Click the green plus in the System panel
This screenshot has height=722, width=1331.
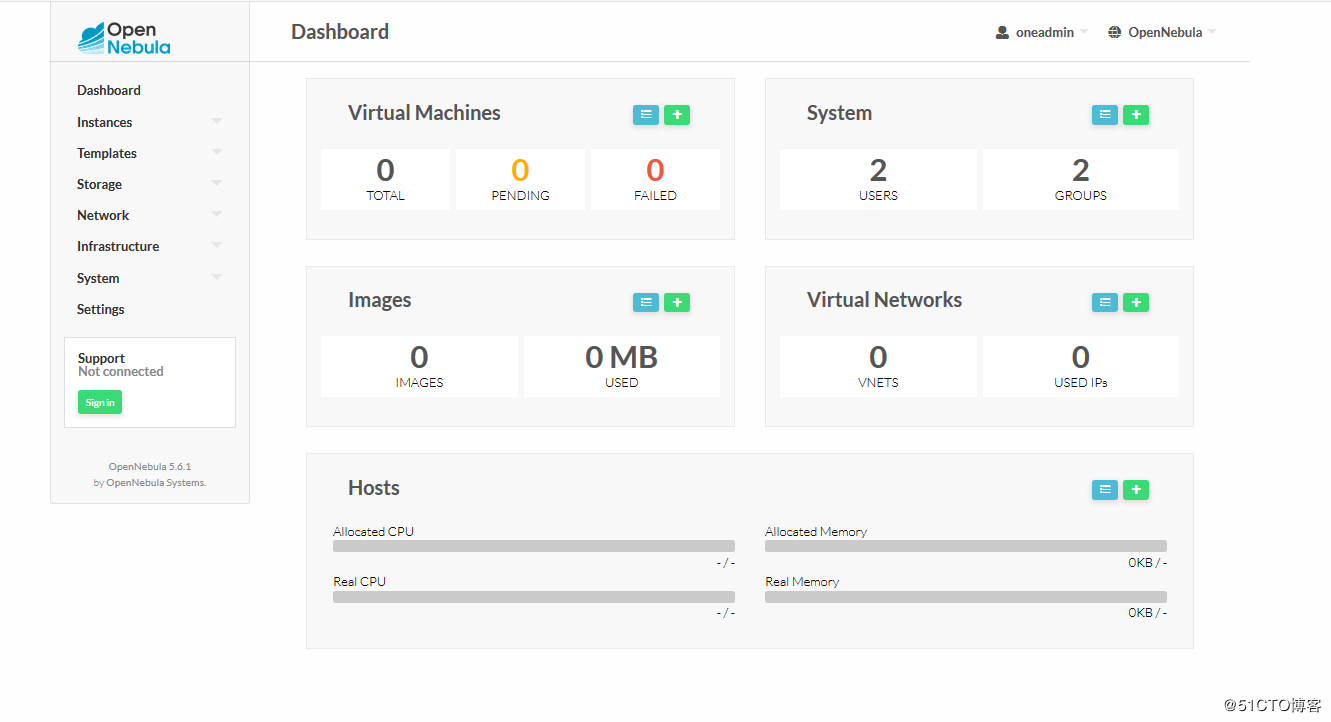(x=1136, y=115)
